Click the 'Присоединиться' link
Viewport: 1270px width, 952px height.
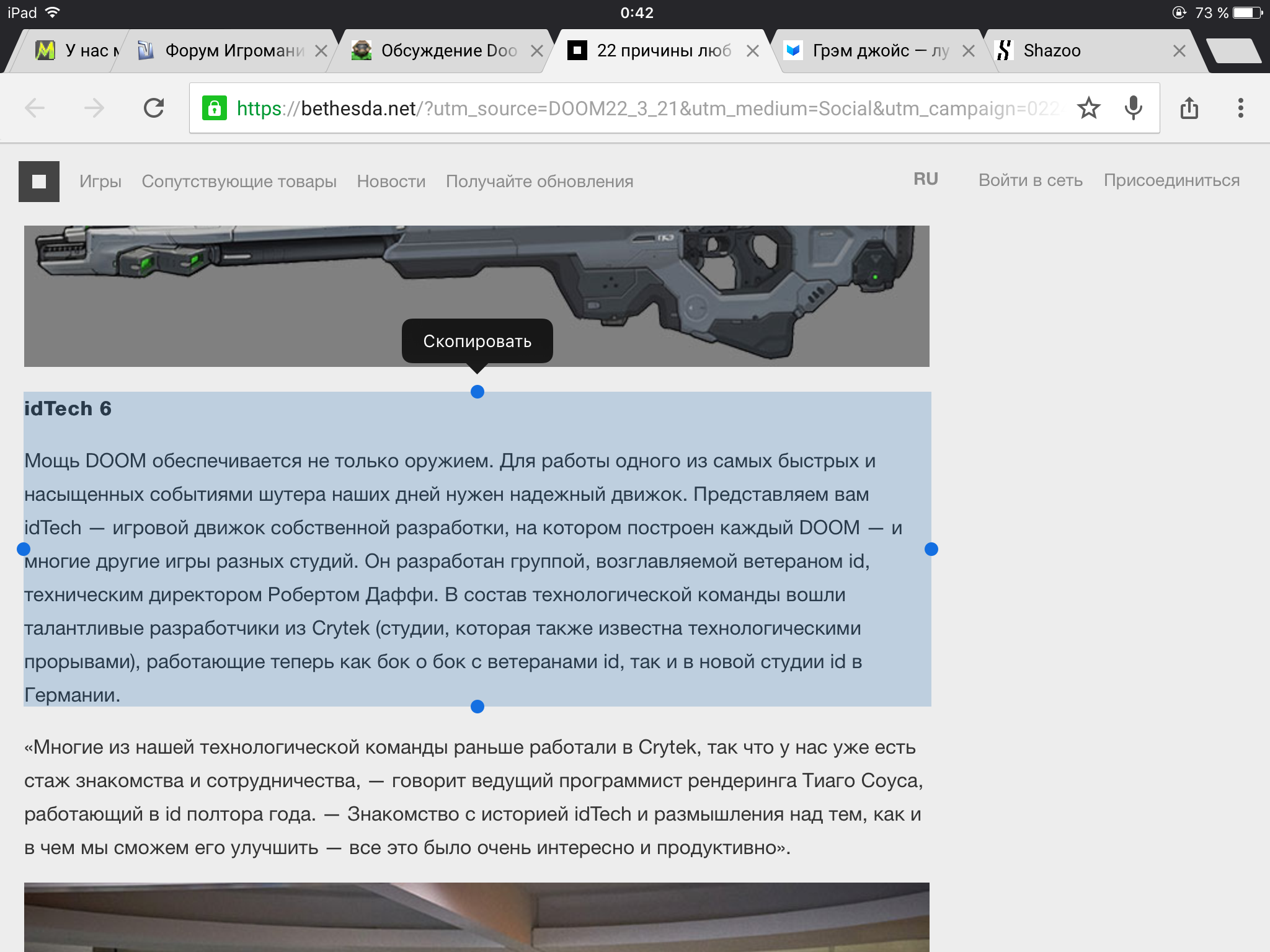(1171, 180)
